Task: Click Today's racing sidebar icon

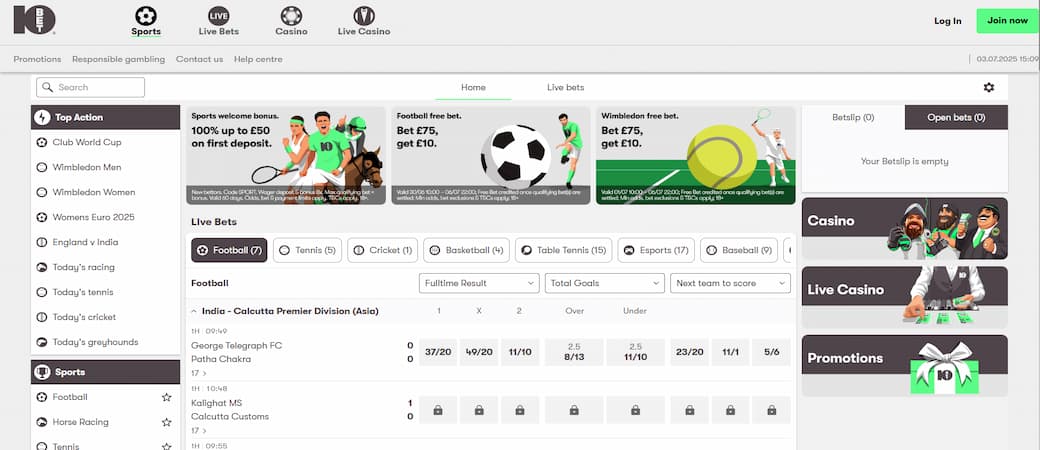Action: point(42,267)
